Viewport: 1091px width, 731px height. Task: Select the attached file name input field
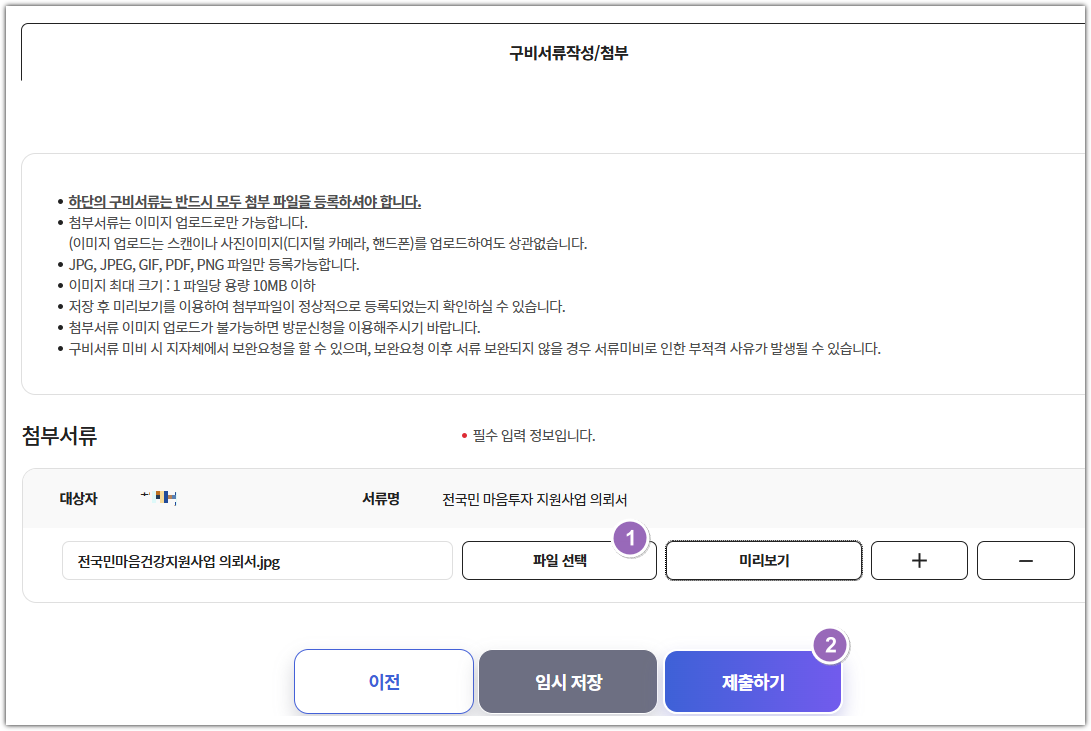tap(260, 560)
